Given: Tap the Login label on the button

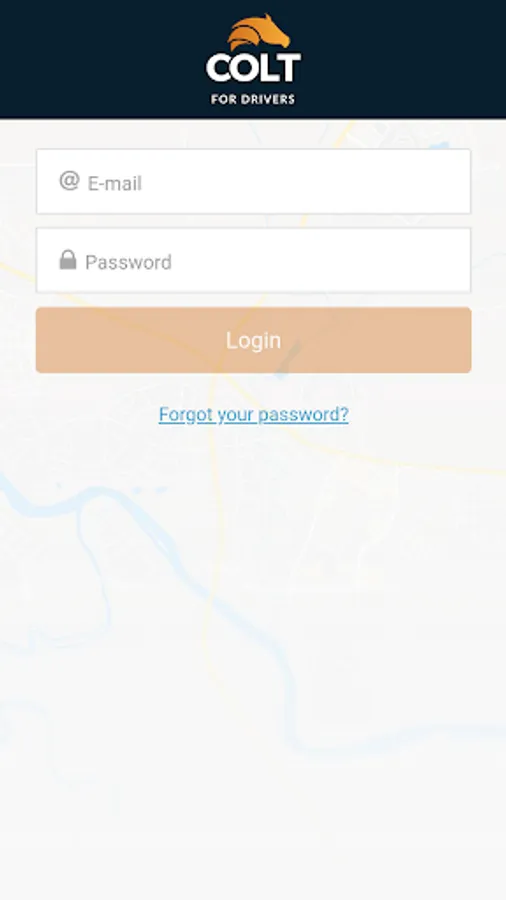Looking at the screenshot, I should pyautogui.click(x=253, y=340).
